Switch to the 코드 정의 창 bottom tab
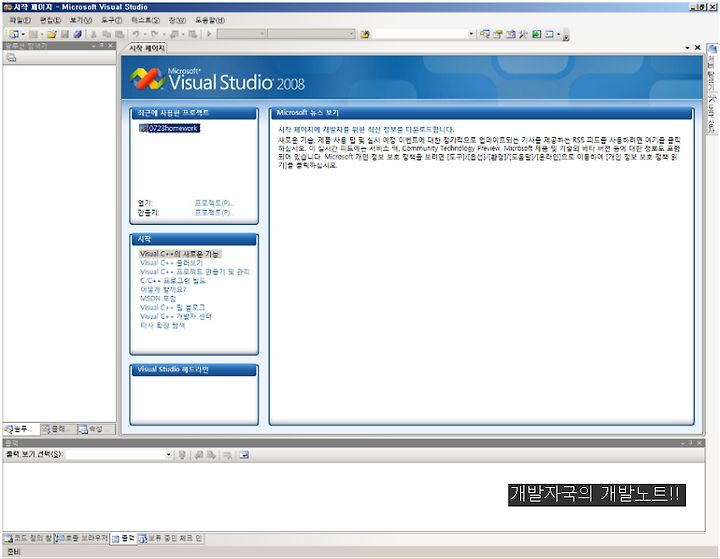The image size is (720, 559). [28, 538]
